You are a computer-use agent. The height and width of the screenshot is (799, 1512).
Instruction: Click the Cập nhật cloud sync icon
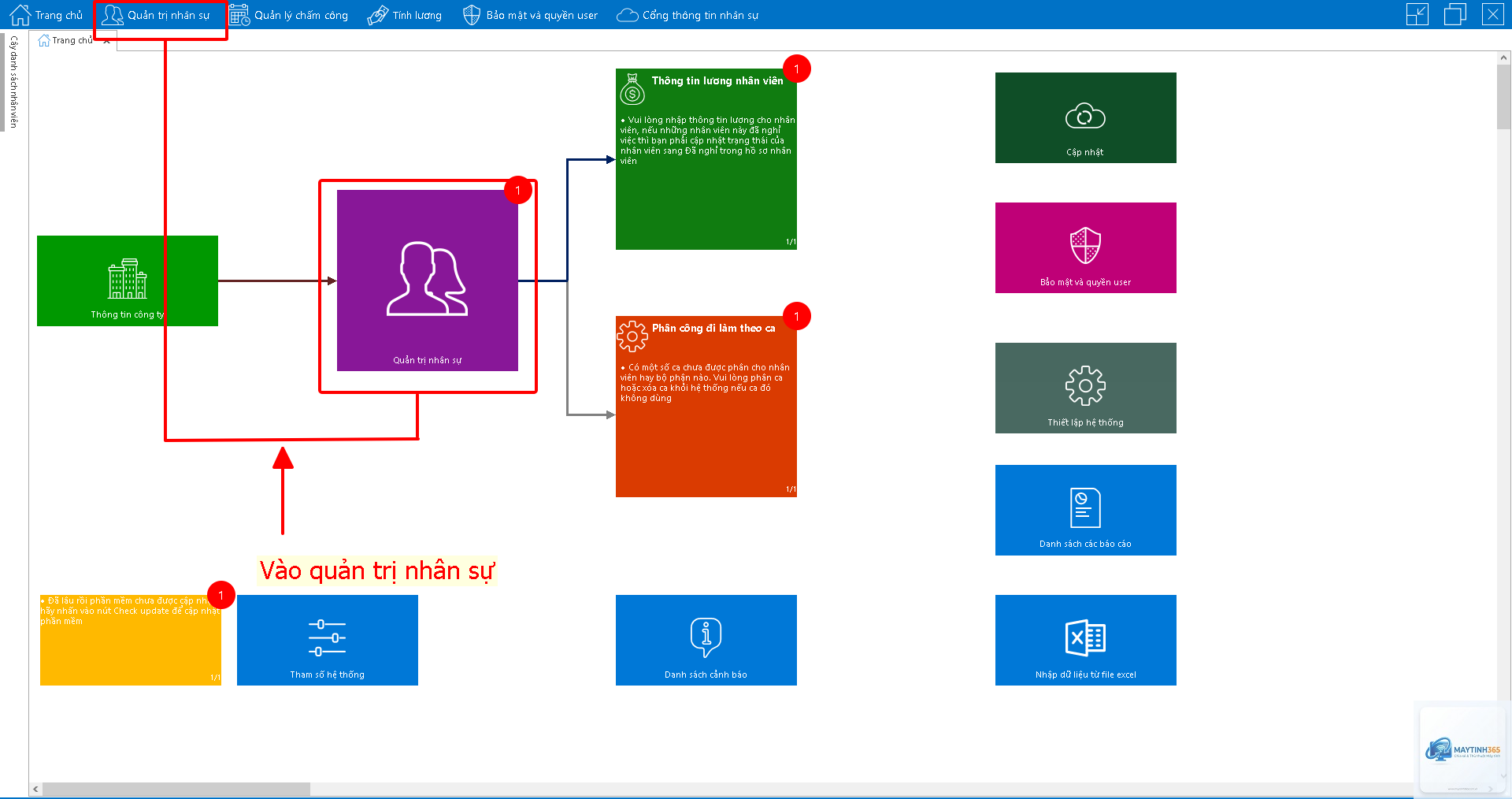click(x=1085, y=116)
